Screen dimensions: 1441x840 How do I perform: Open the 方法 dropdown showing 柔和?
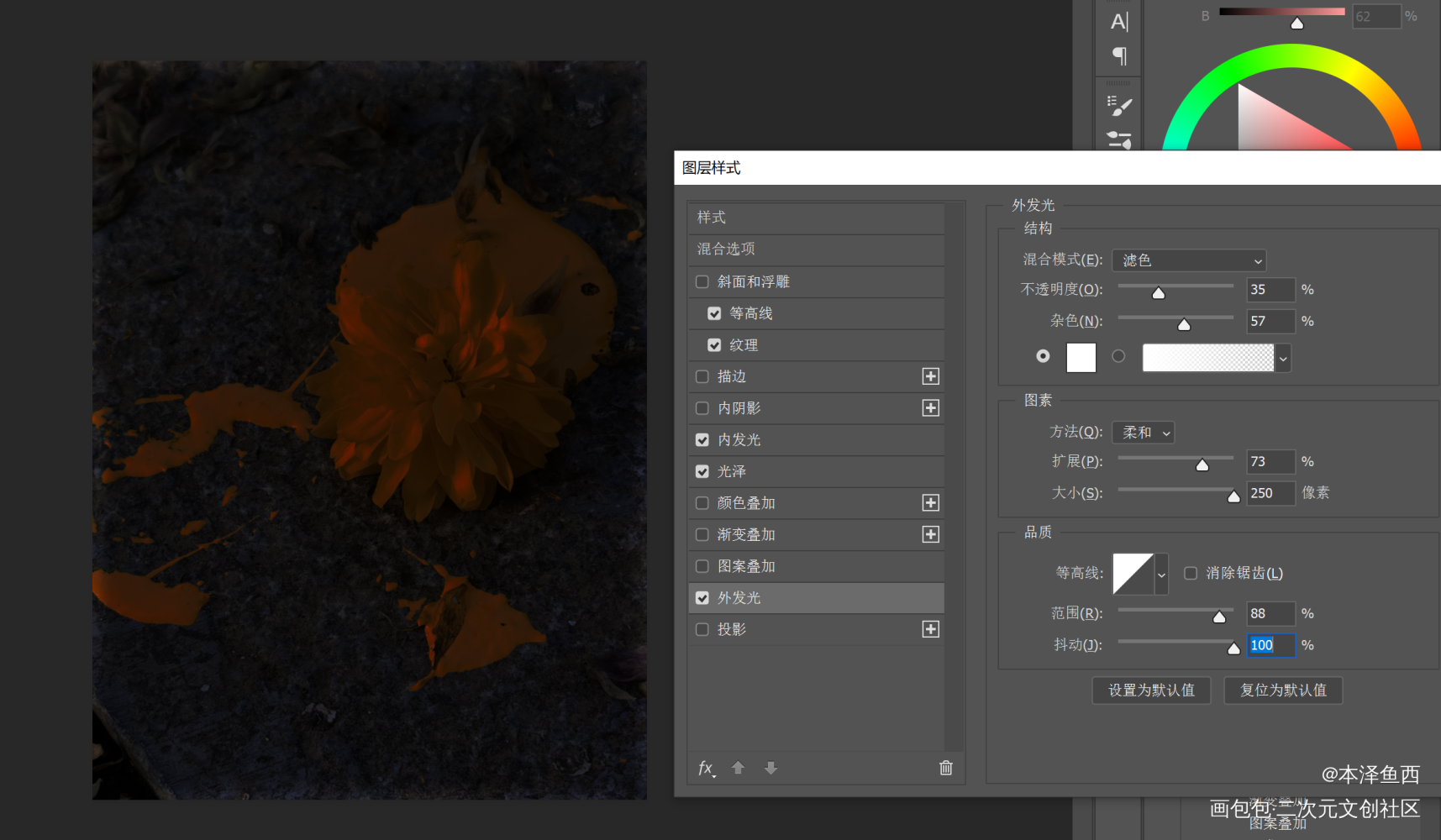pos(1143,433)
